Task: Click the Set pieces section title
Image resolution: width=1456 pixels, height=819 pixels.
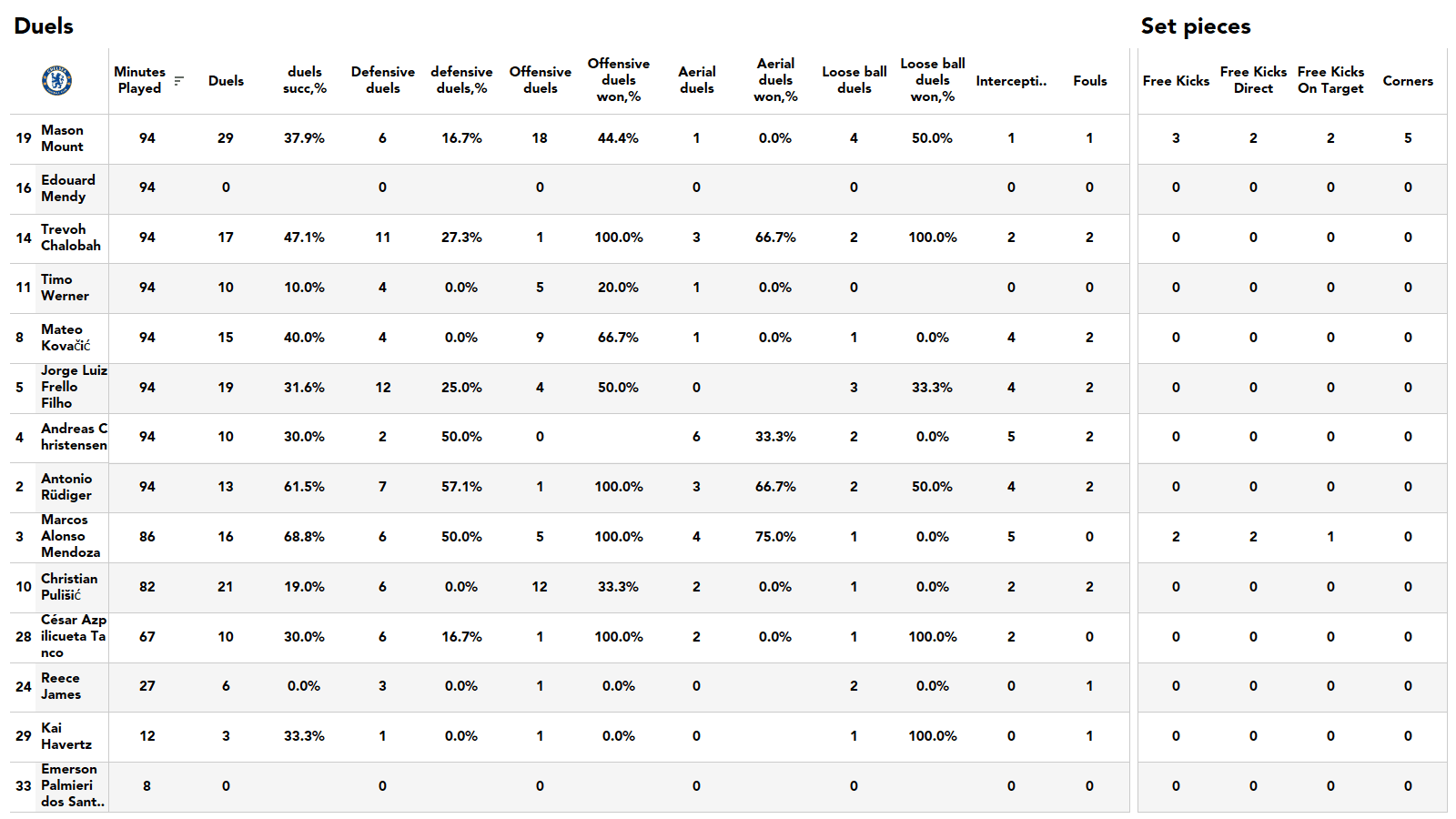Action: (x=1196, y=25)
